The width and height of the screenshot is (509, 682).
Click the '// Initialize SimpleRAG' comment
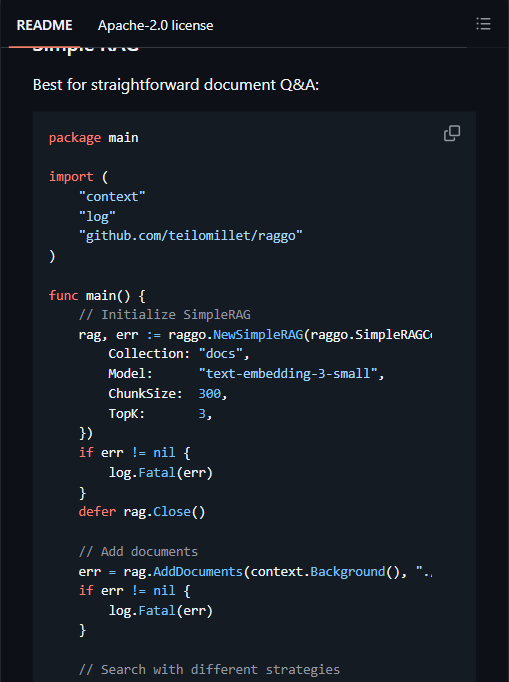(x=164, y=315)
